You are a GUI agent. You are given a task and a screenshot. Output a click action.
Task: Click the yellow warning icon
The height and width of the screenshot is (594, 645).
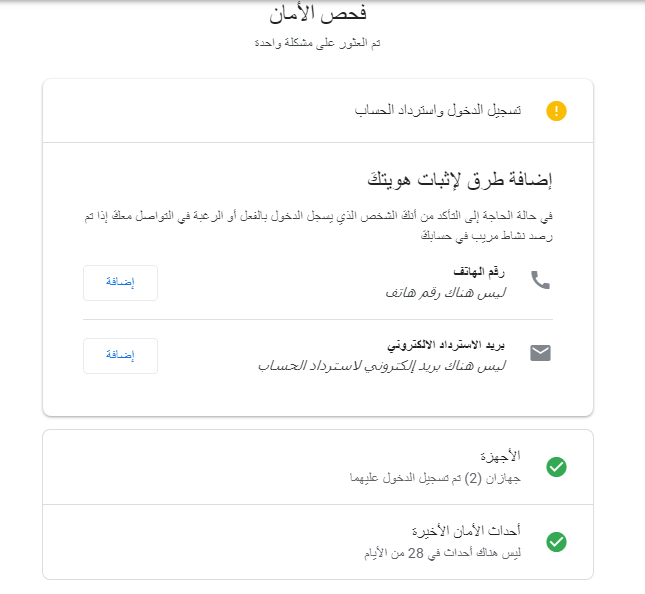pyautogui.click(x=556, y=111)
